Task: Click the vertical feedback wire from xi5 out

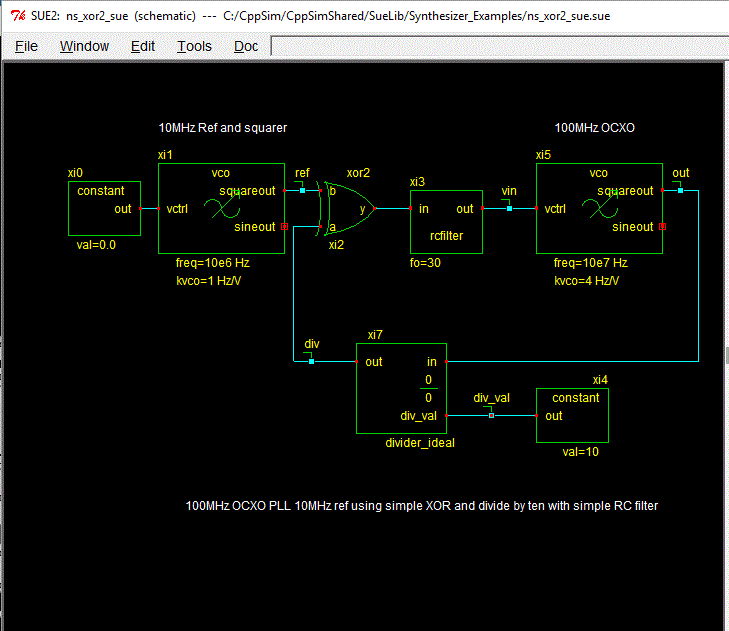Action: tap(698, 276)
